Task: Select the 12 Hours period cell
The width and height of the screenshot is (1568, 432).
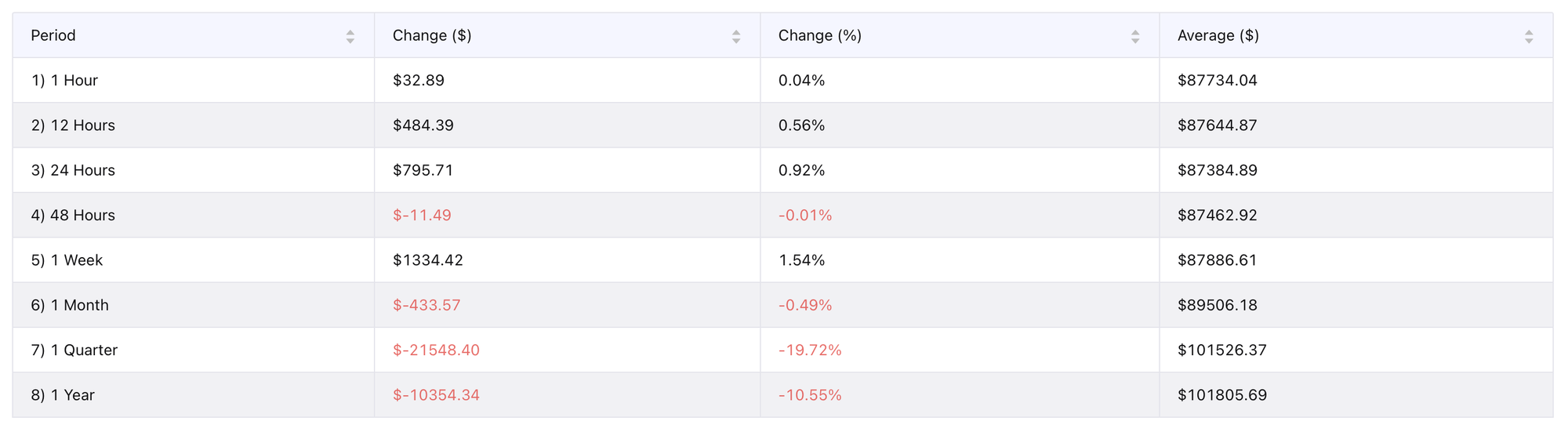Action: coord(73,125)
